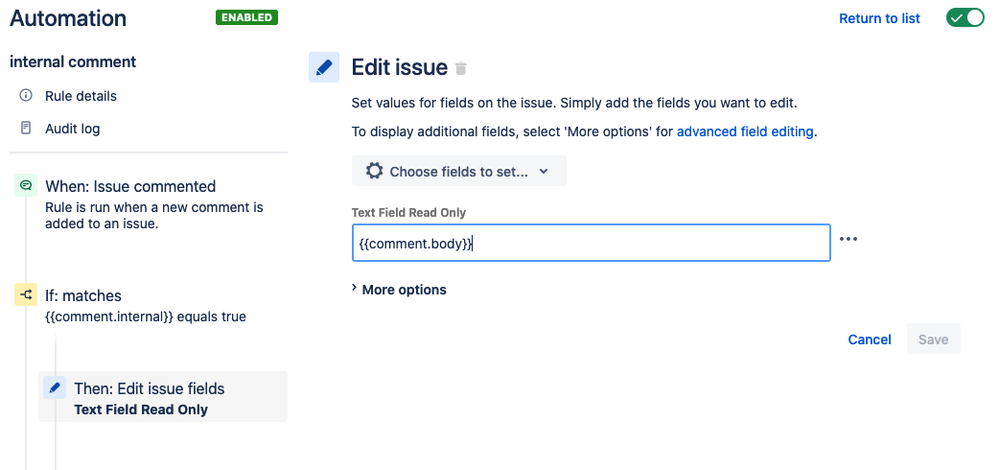Screen dimensions: 999x470
Task: Click the Cancel button
Action: click(x=869, y=339)
